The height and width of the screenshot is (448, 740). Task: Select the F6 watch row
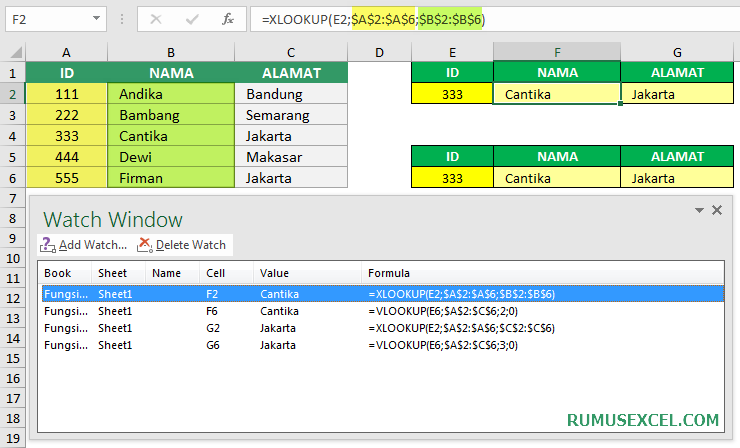click(x=382, y=311)
